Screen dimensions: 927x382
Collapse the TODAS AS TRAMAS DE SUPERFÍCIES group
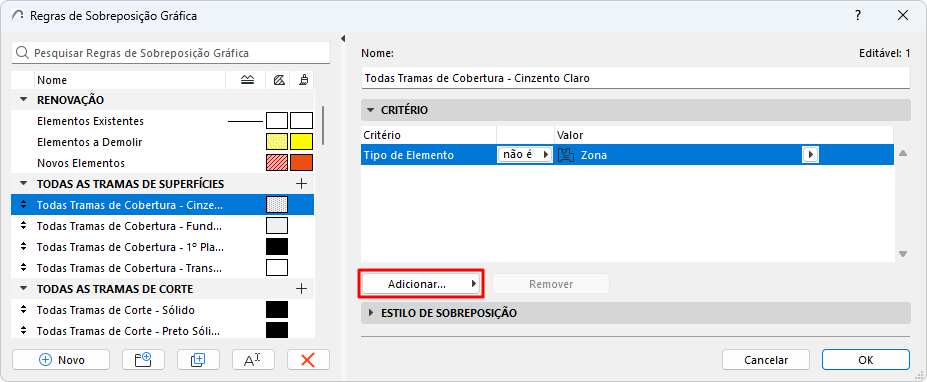(24, 184)
